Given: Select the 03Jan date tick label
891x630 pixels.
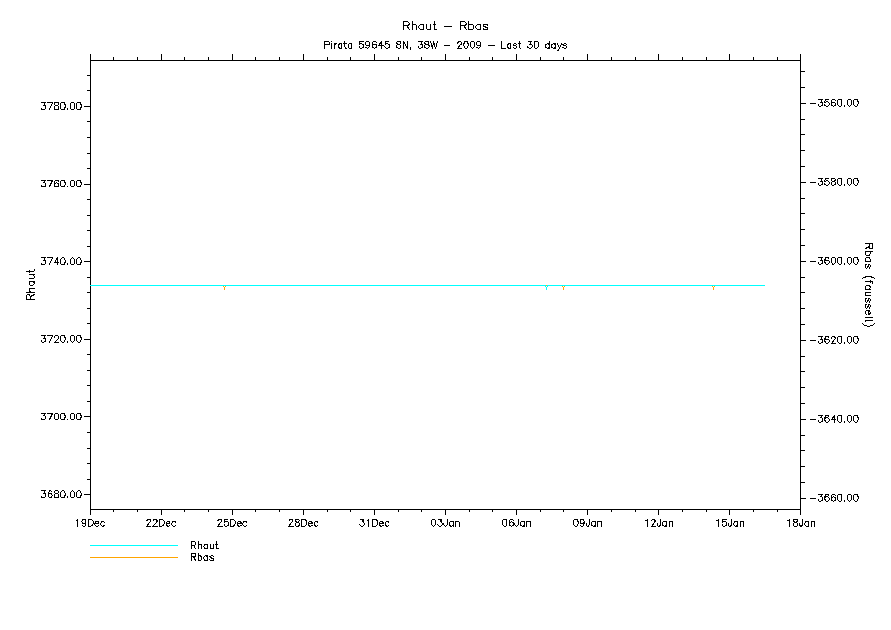Looking at the screenshot, I should click(445, 522).
